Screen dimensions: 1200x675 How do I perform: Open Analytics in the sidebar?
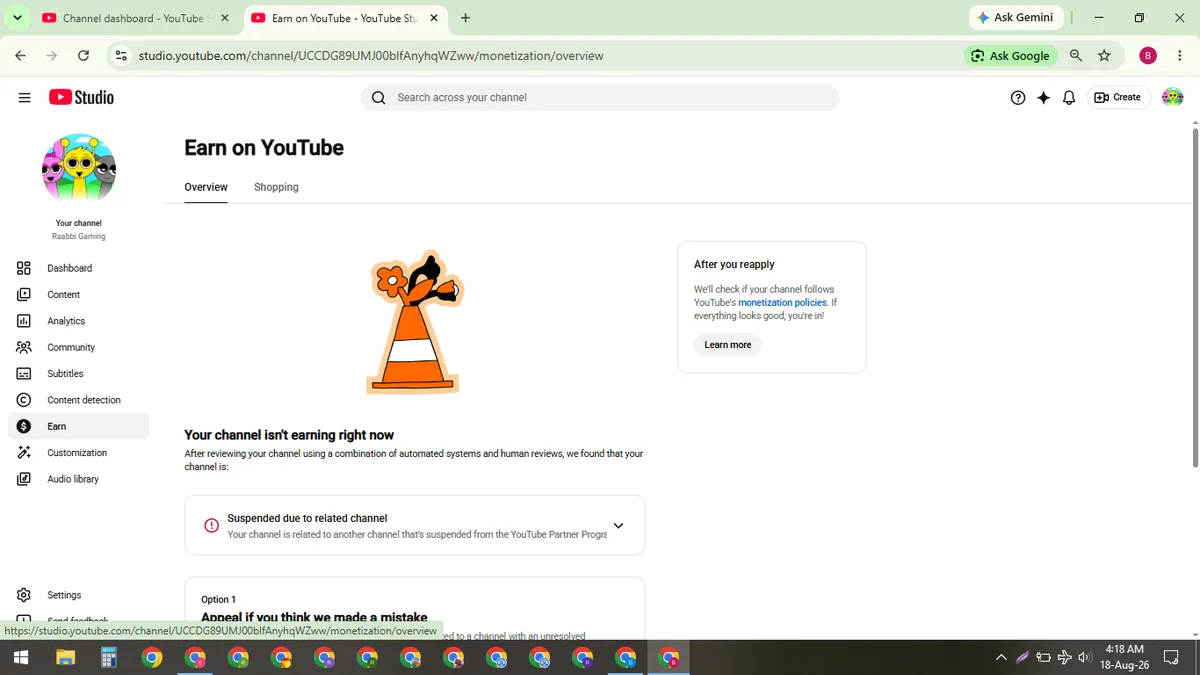pos(78,321)
